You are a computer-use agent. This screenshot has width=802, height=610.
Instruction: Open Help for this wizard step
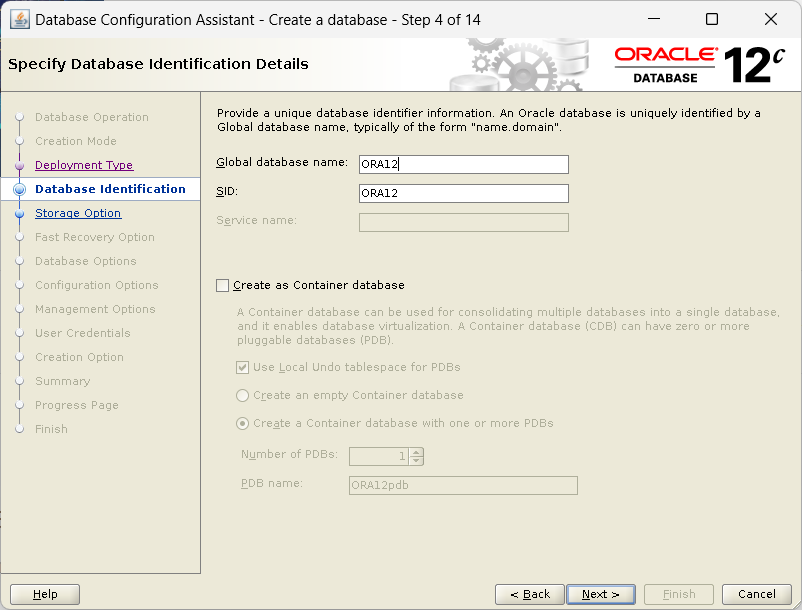click(45, 594)
